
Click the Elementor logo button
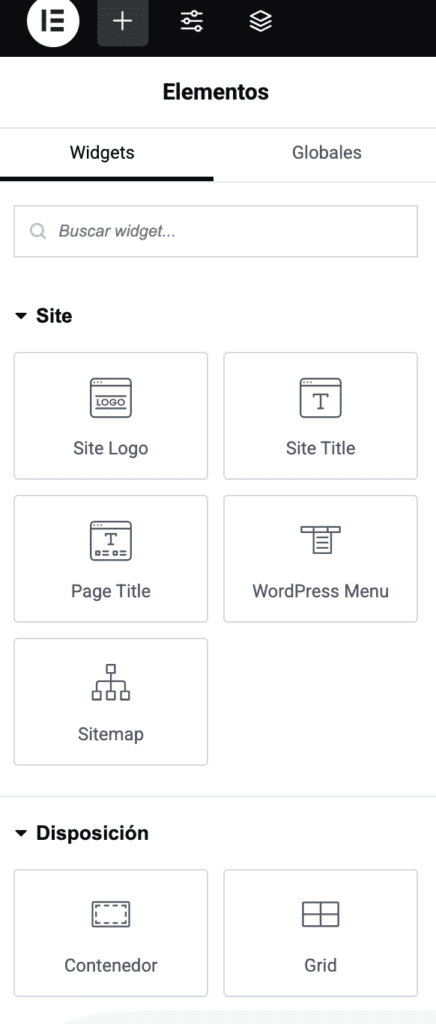[x=53, y=22]
